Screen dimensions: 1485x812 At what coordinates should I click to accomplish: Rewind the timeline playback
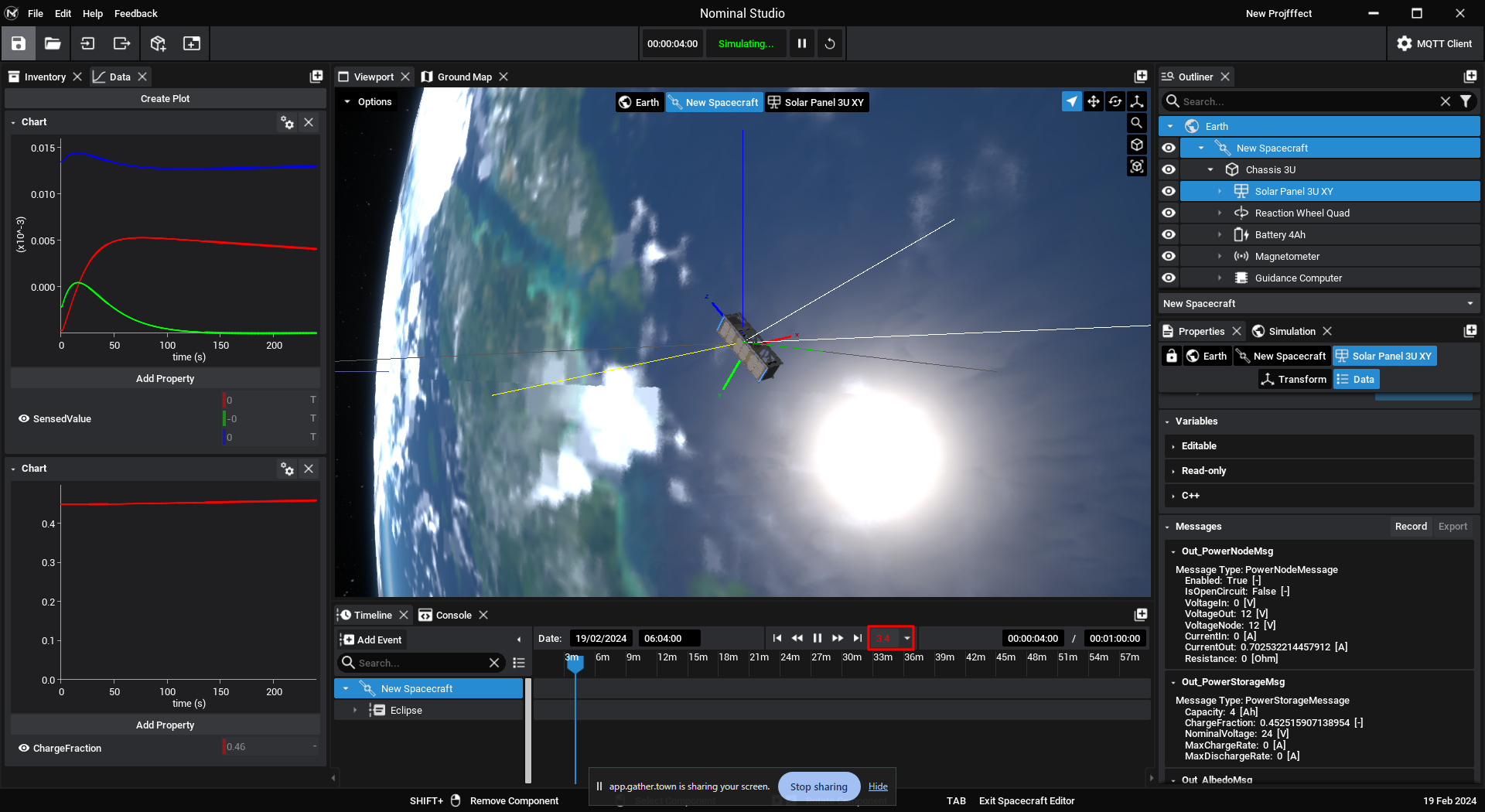797,638
